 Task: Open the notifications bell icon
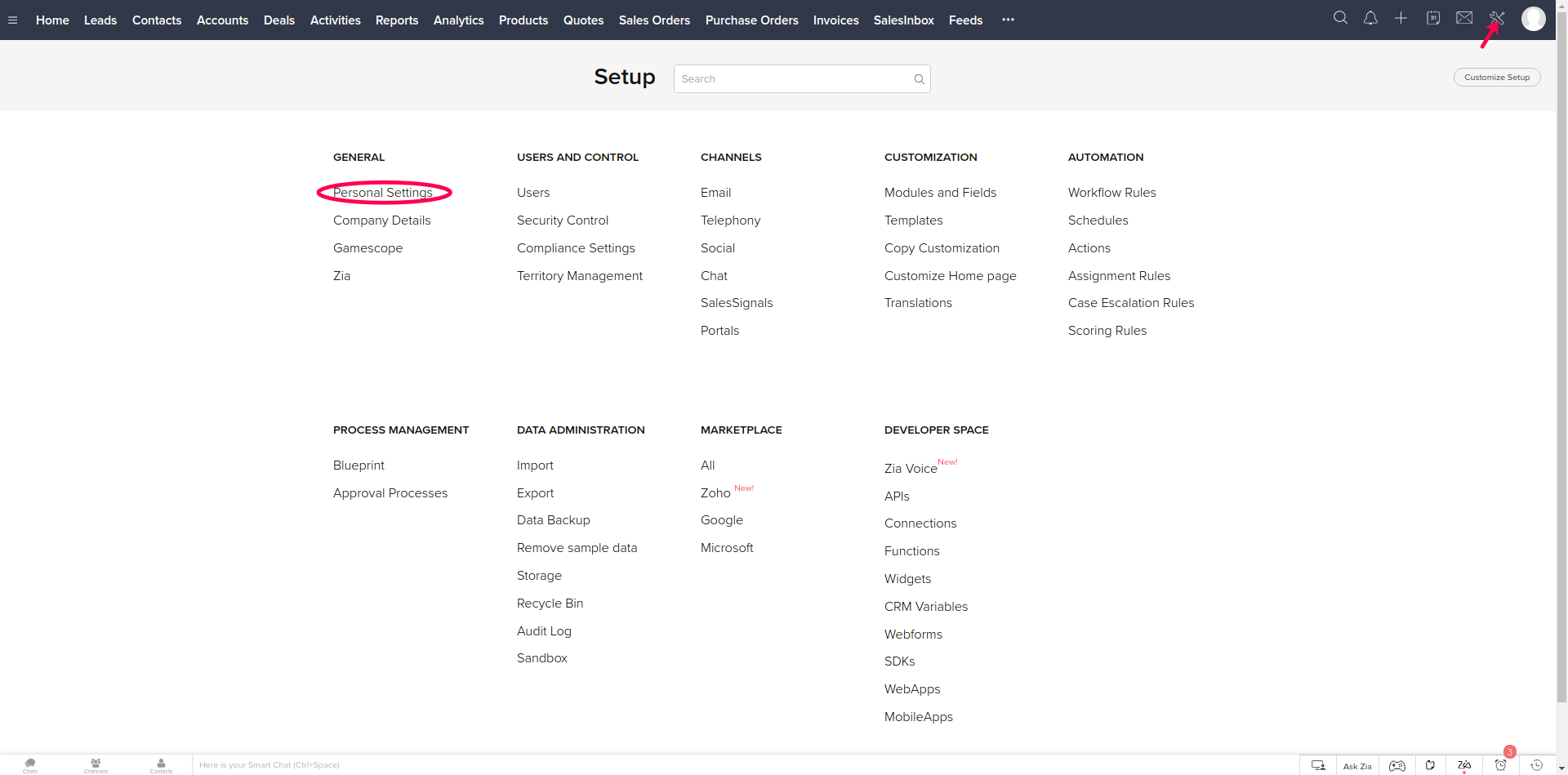[x=1370, y=18]
